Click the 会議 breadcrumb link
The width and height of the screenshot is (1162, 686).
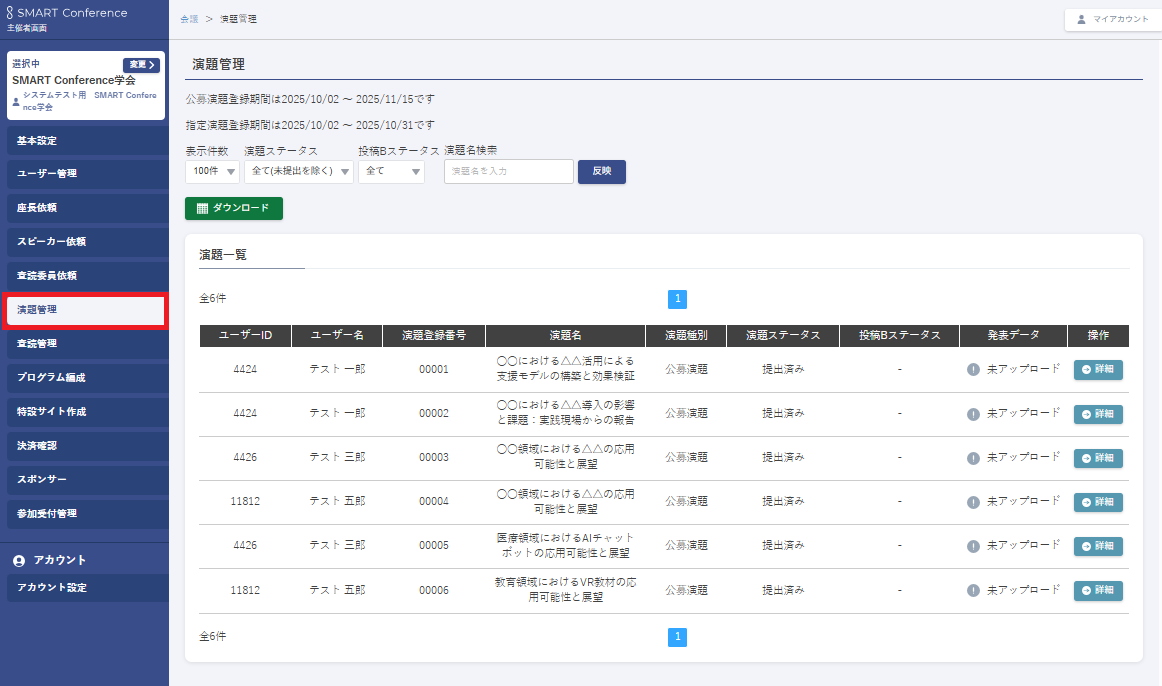point(189,19)
